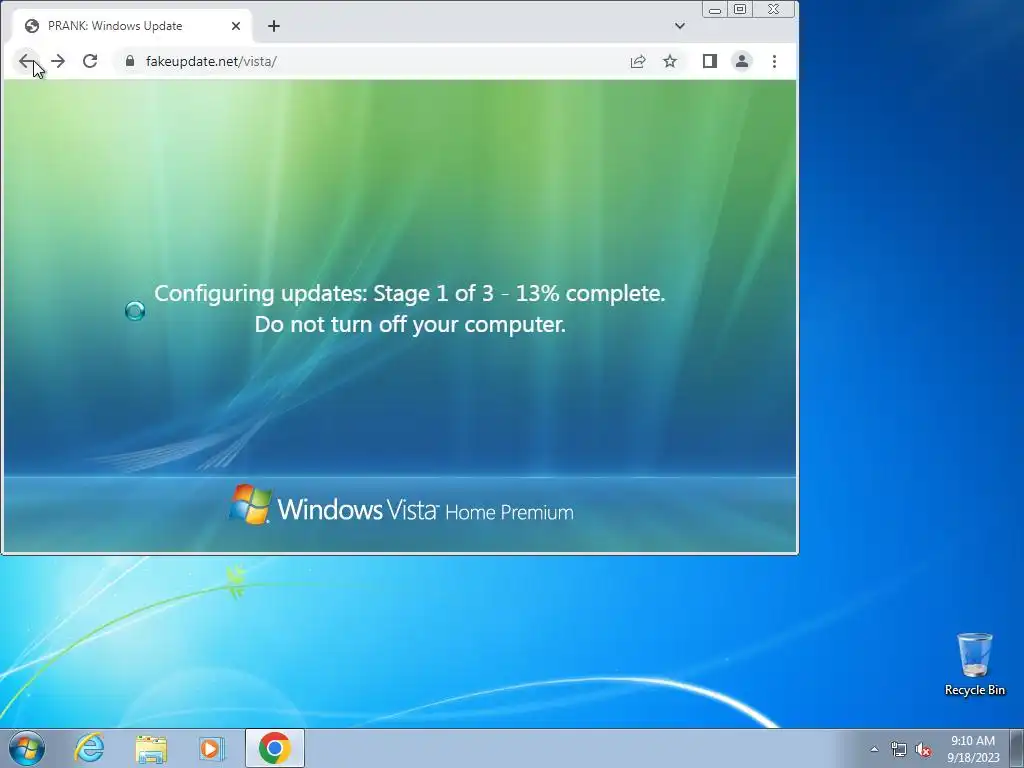Open Chrome's side panel

(710, 61)
